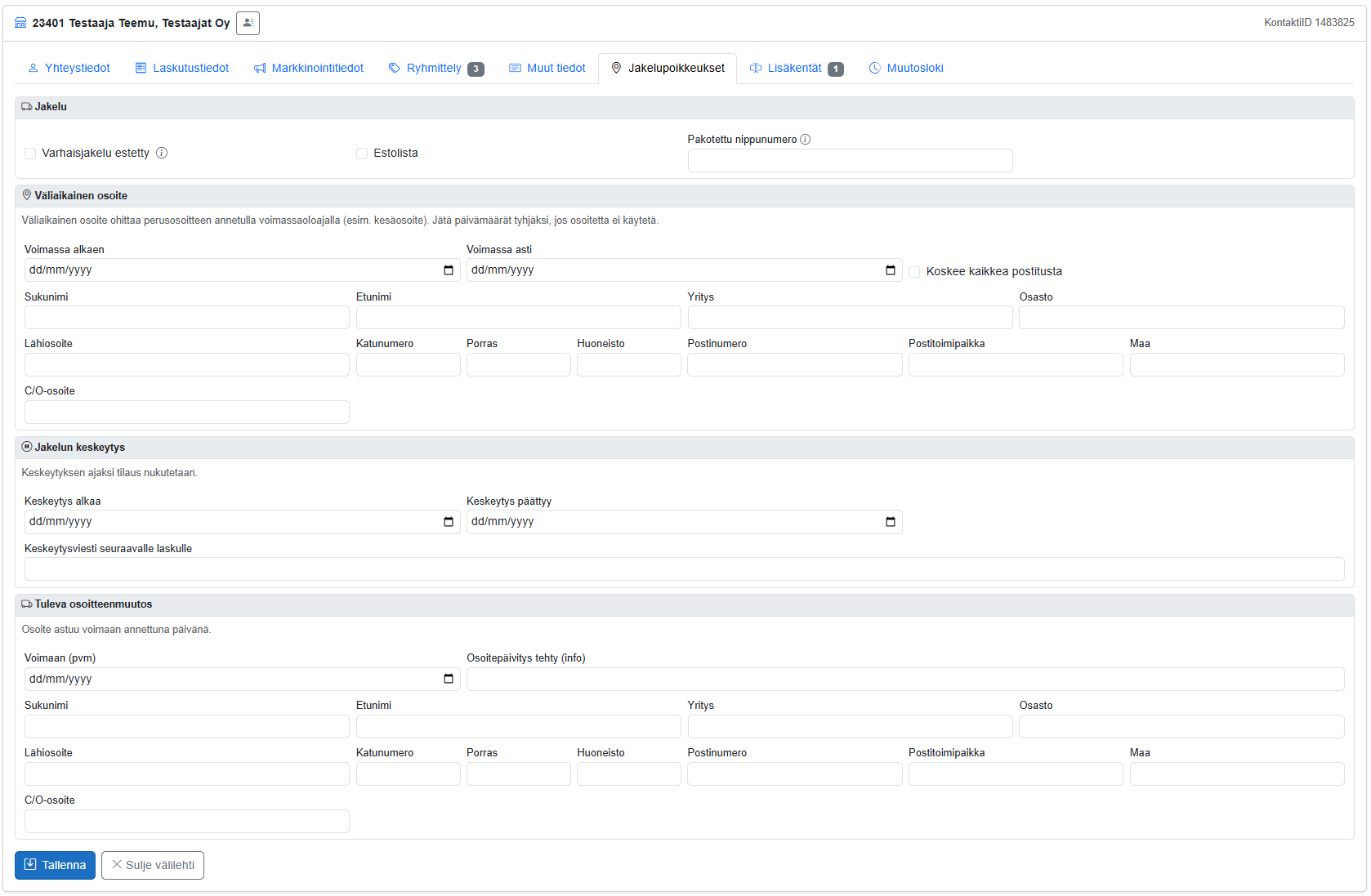Click Porras field in Väliaikainen osoite
The image size is (1371, 896).
click(x=519, y=365)
